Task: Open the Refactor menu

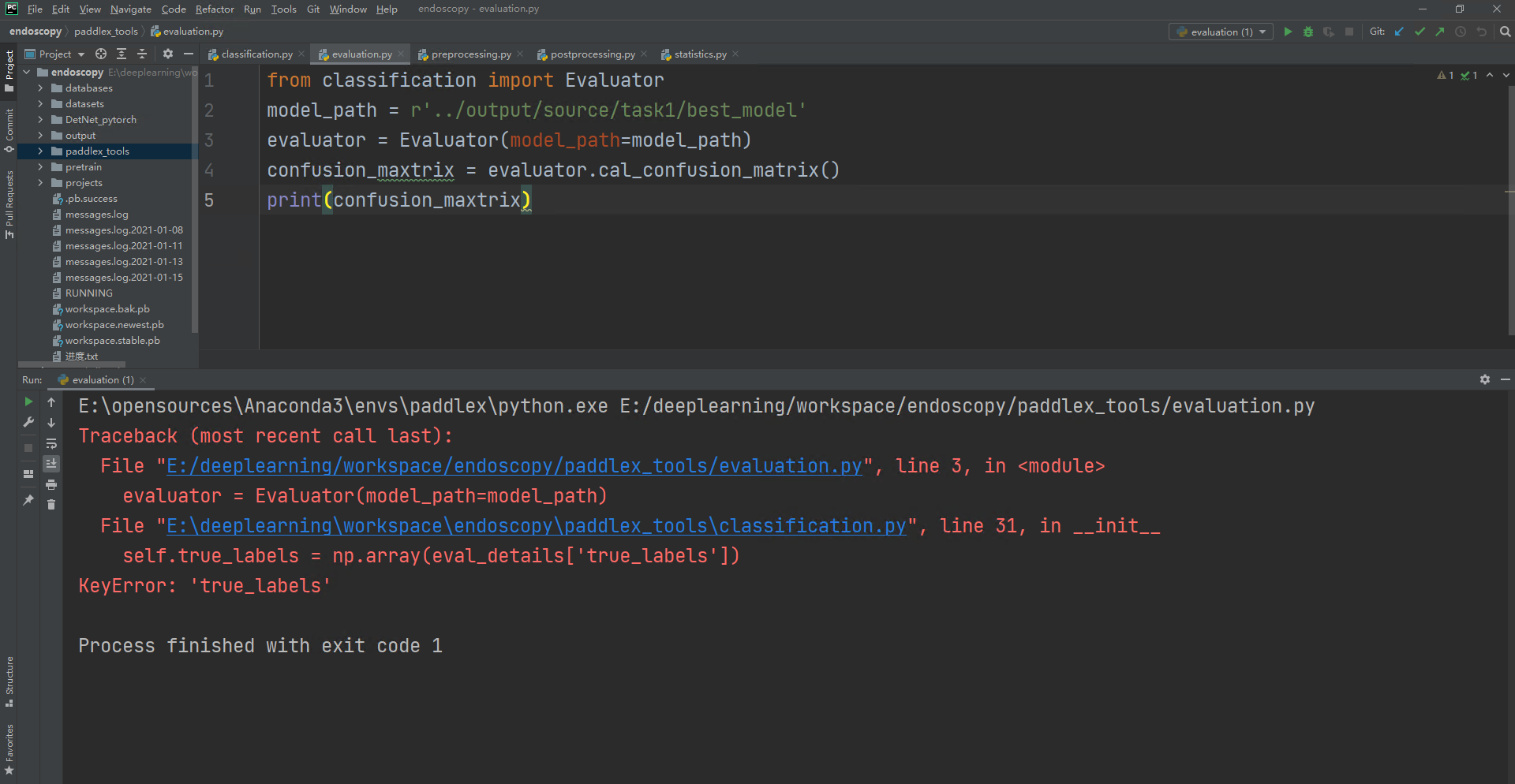Action: pos(215,9)
